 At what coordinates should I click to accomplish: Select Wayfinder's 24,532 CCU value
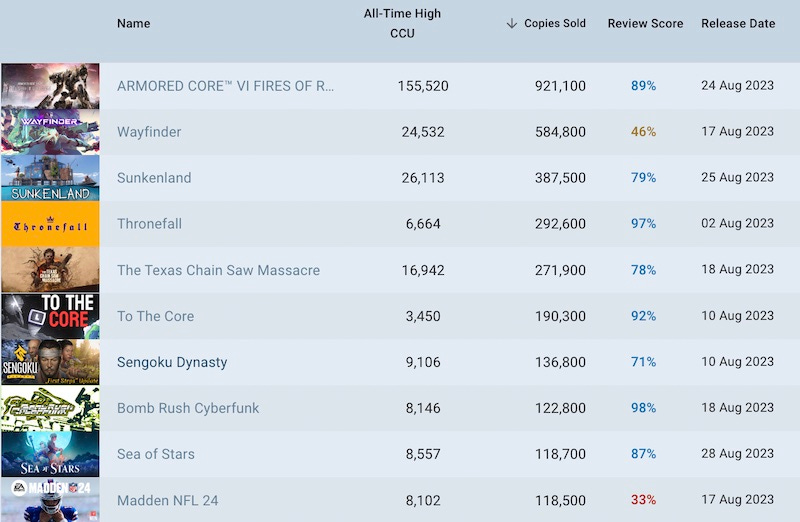tap(423, 132)
